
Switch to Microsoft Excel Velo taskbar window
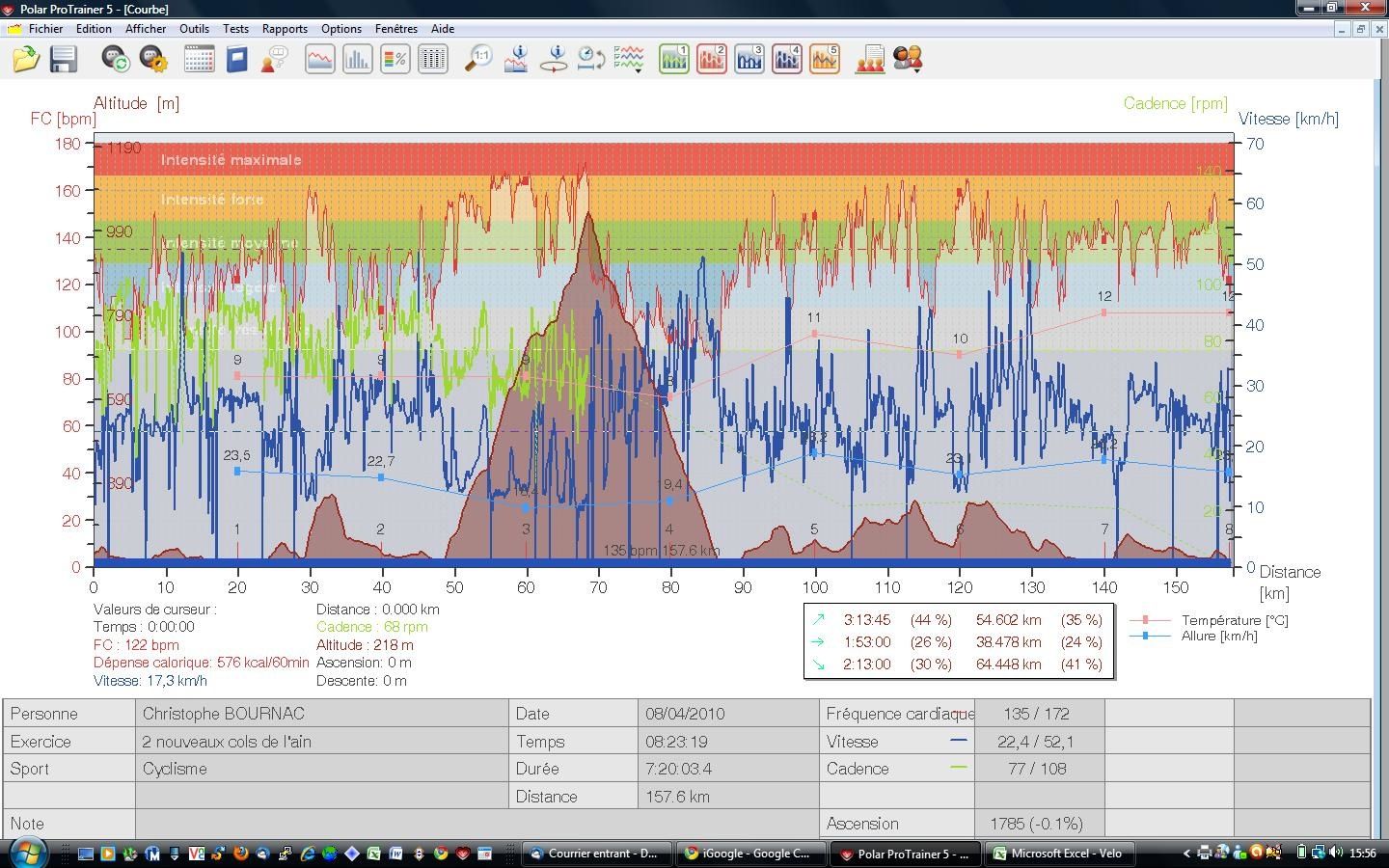(x=1059, y=854)
